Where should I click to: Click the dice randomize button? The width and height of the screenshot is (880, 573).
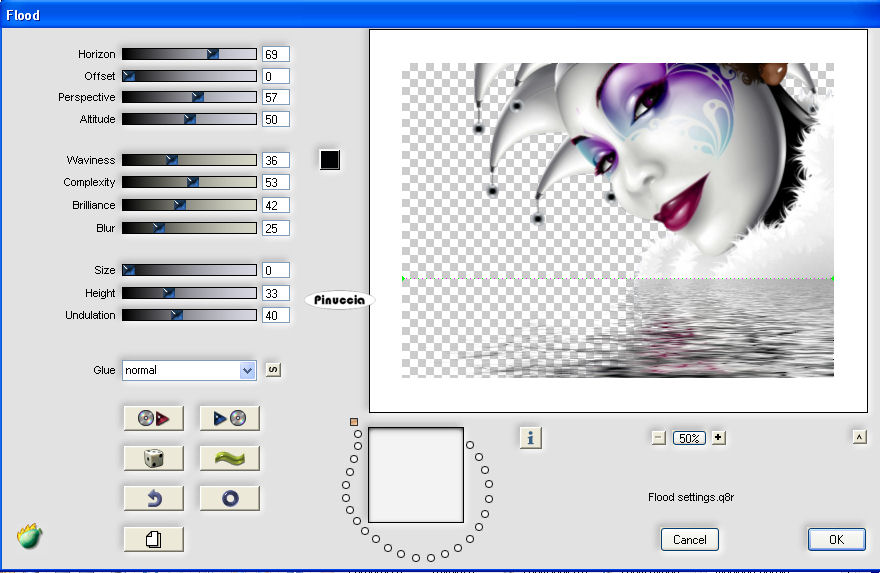click(153, 458)
